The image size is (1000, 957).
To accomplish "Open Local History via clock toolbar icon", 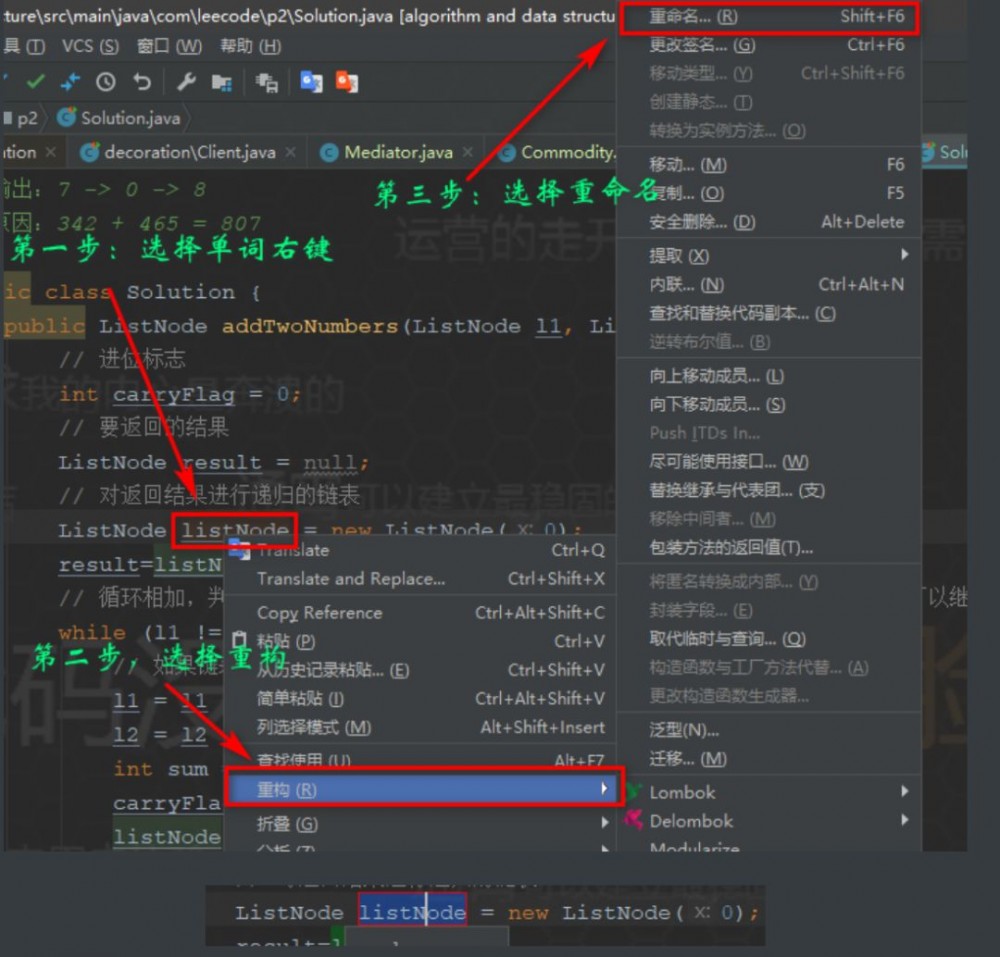I will (x=105, y=81).
